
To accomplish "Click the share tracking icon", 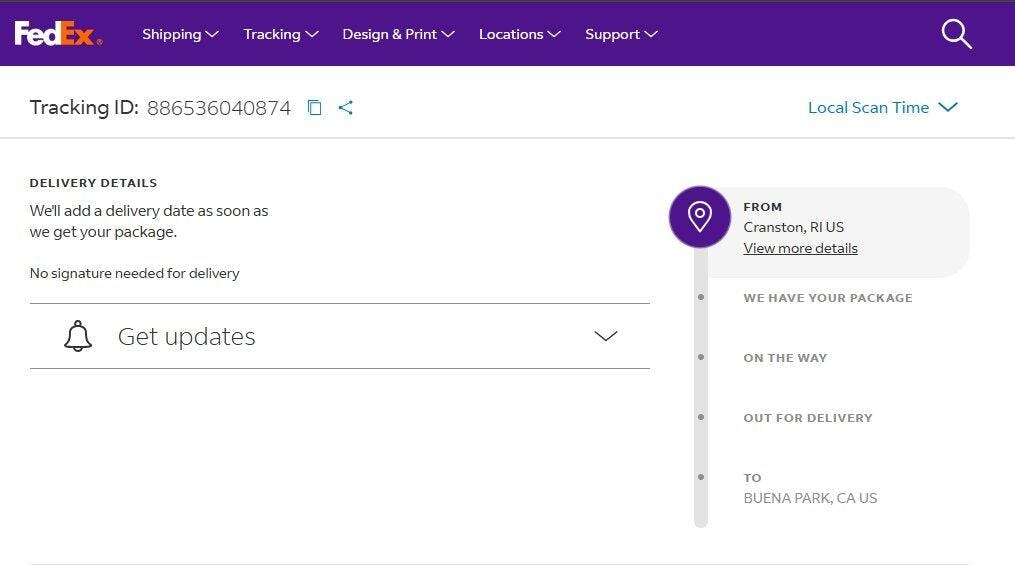I will tap(346, 108).
